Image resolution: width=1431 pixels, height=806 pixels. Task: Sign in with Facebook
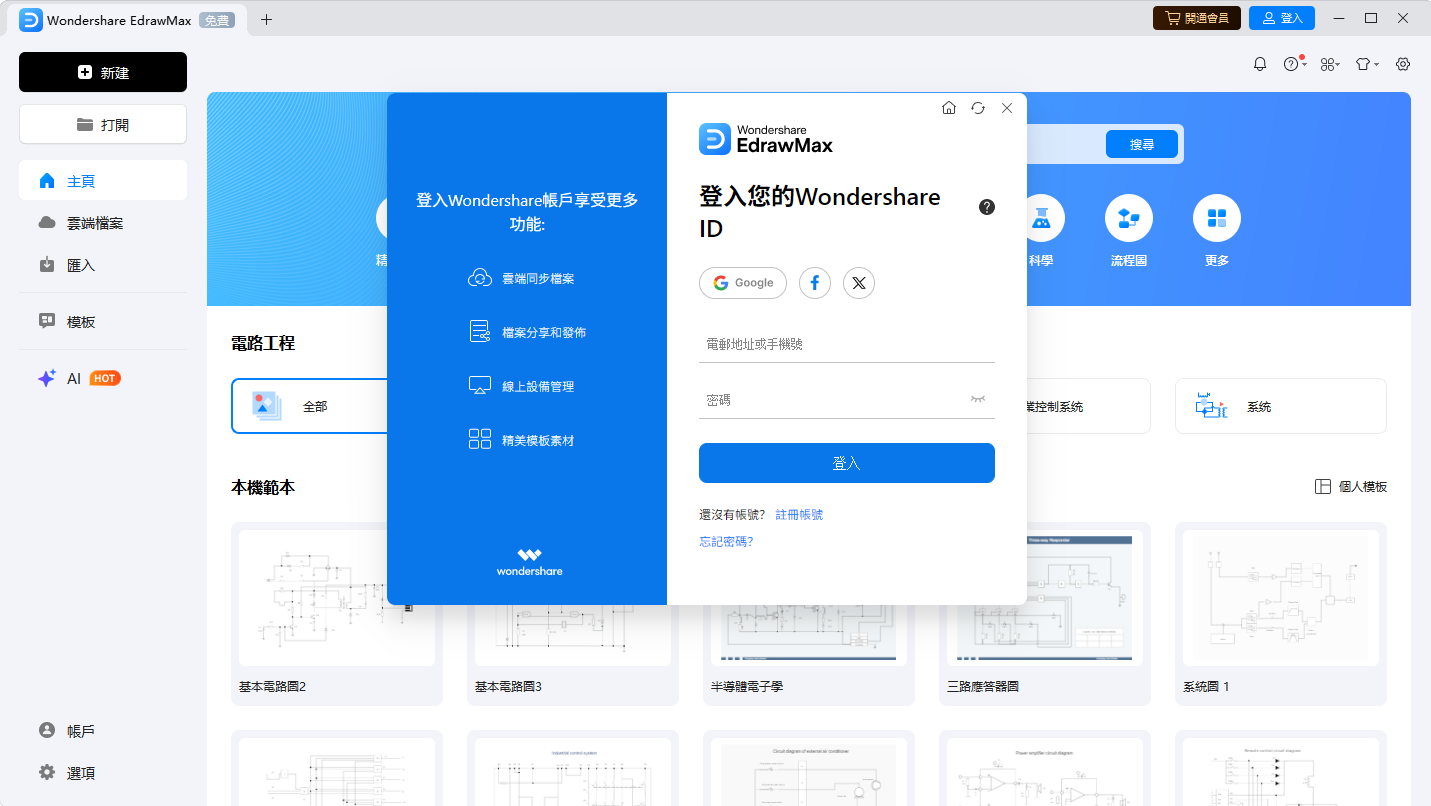(814, 283)
